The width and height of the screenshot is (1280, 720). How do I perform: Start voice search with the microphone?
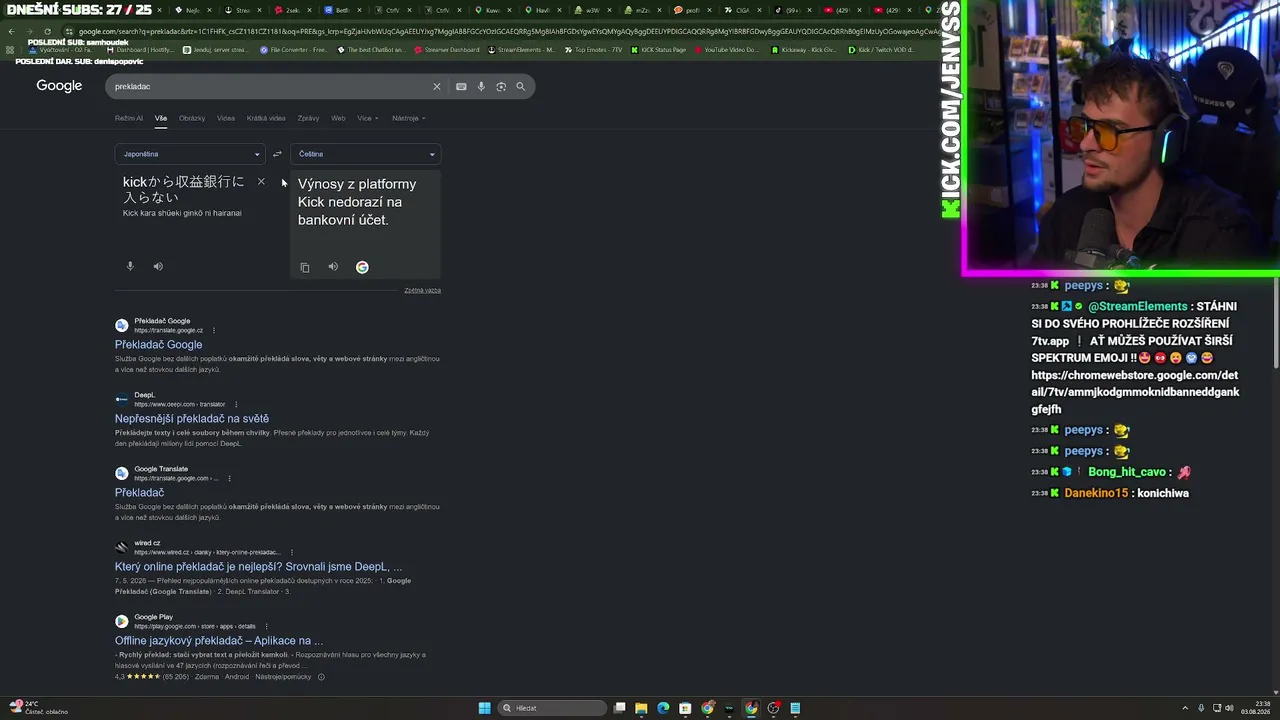pos(481,86)
